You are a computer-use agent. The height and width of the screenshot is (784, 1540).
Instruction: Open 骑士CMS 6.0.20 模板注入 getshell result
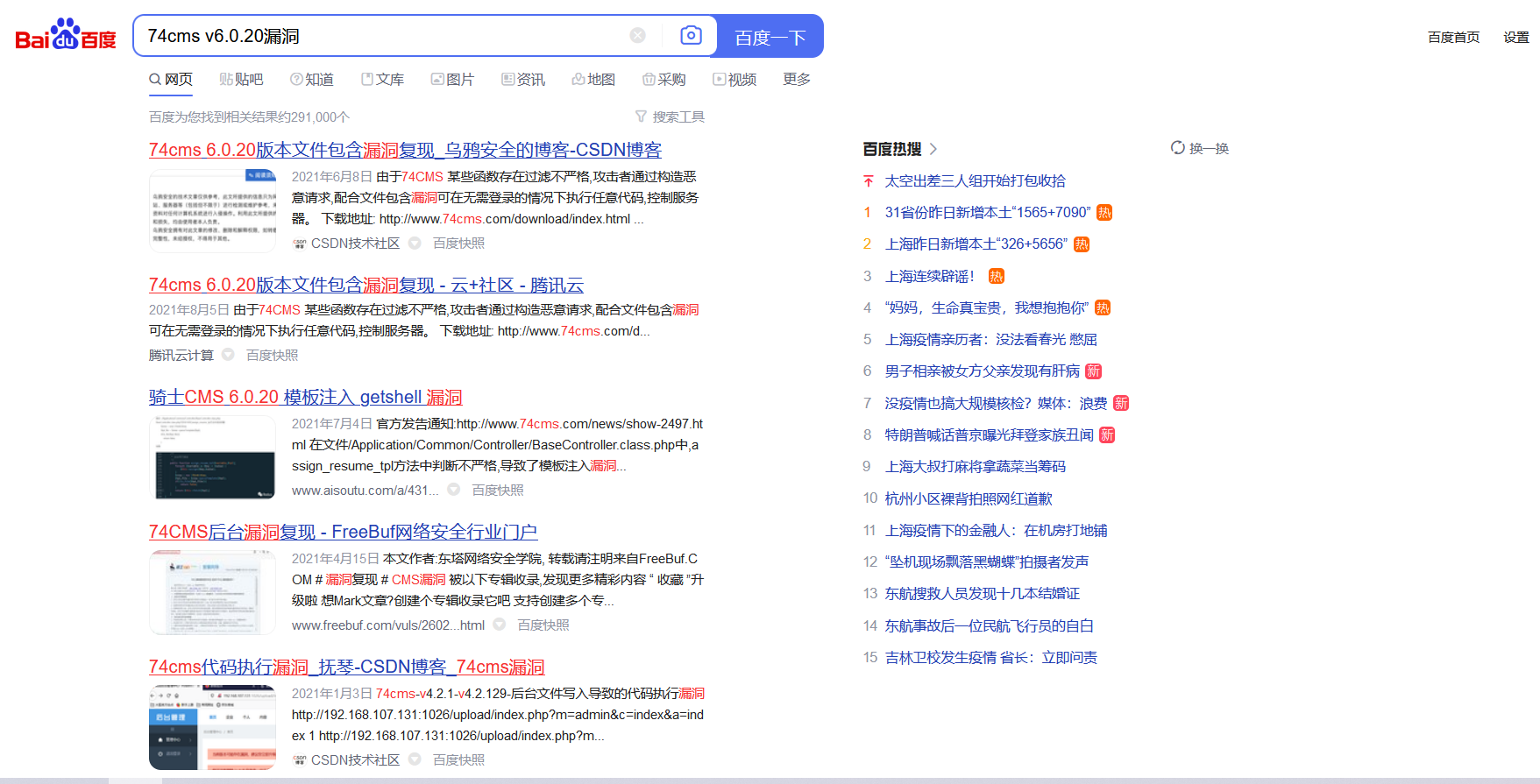click(305, 397)
